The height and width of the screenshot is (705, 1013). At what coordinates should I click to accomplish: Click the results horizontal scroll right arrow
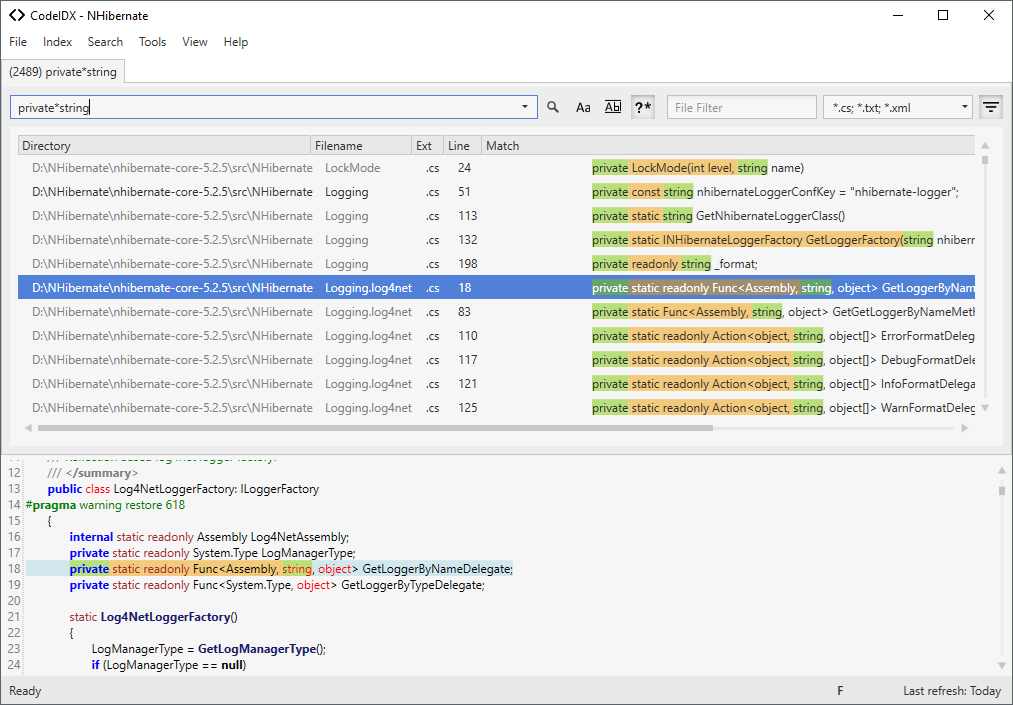[965, 428]
